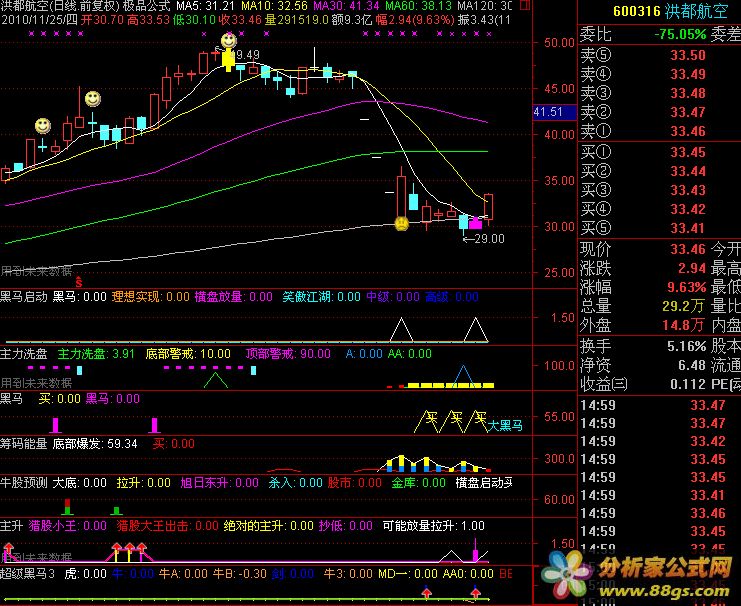
Task: Click the 涨跌 value 2.94
Action: pyautogui.click(x=691, y=268)
